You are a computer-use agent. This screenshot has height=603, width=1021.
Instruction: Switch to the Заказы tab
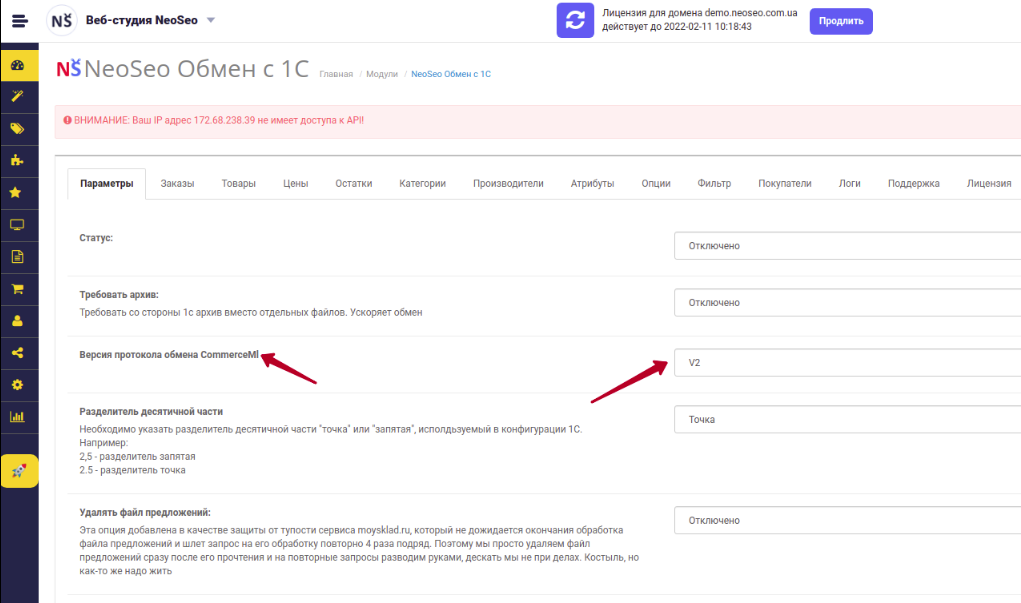[x=177, y=184]
